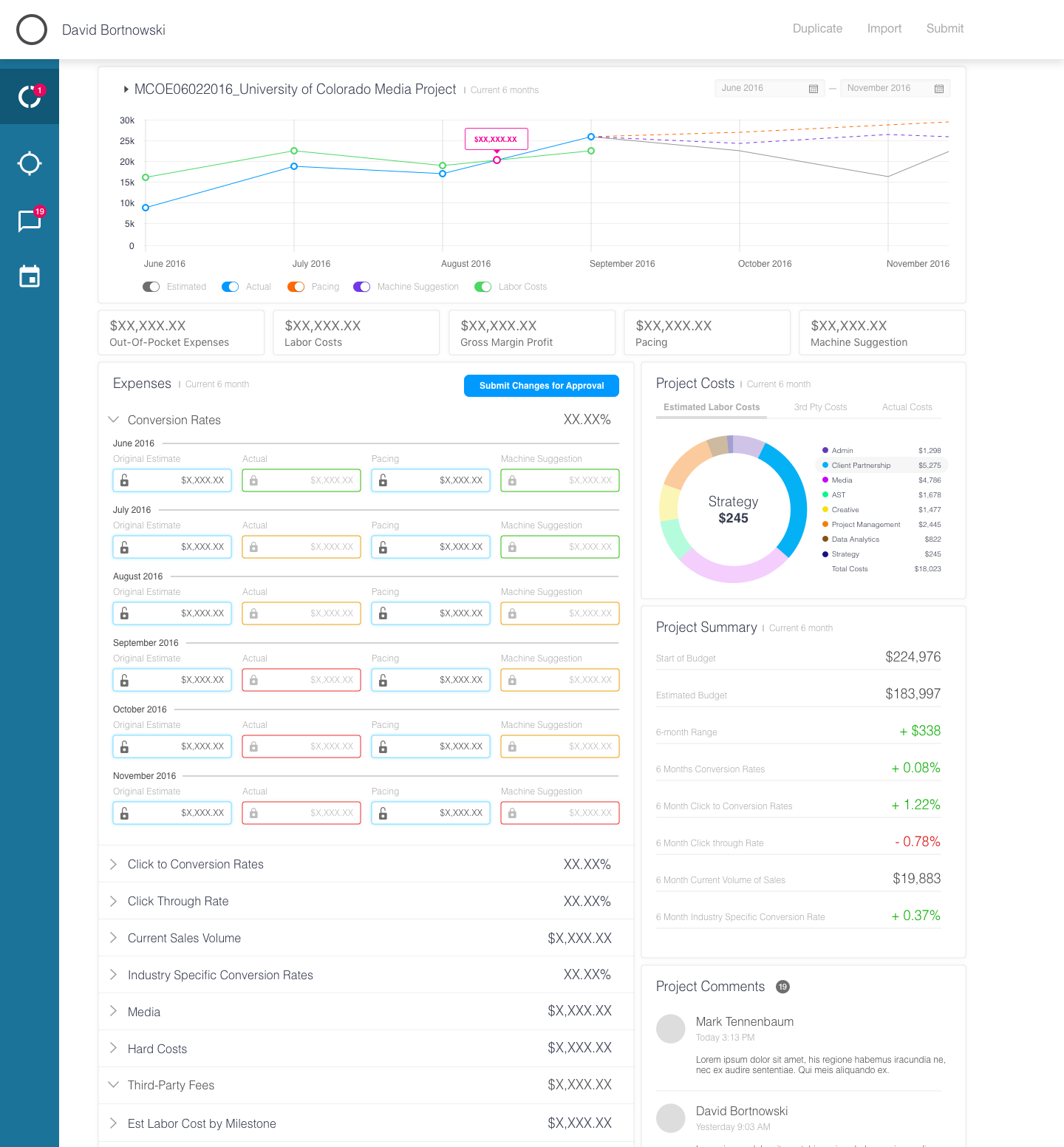Viewport: 1064px width, 1147px height.
Task: Click June 2016 Machine Suggestion lock icon
Action: 512,480
